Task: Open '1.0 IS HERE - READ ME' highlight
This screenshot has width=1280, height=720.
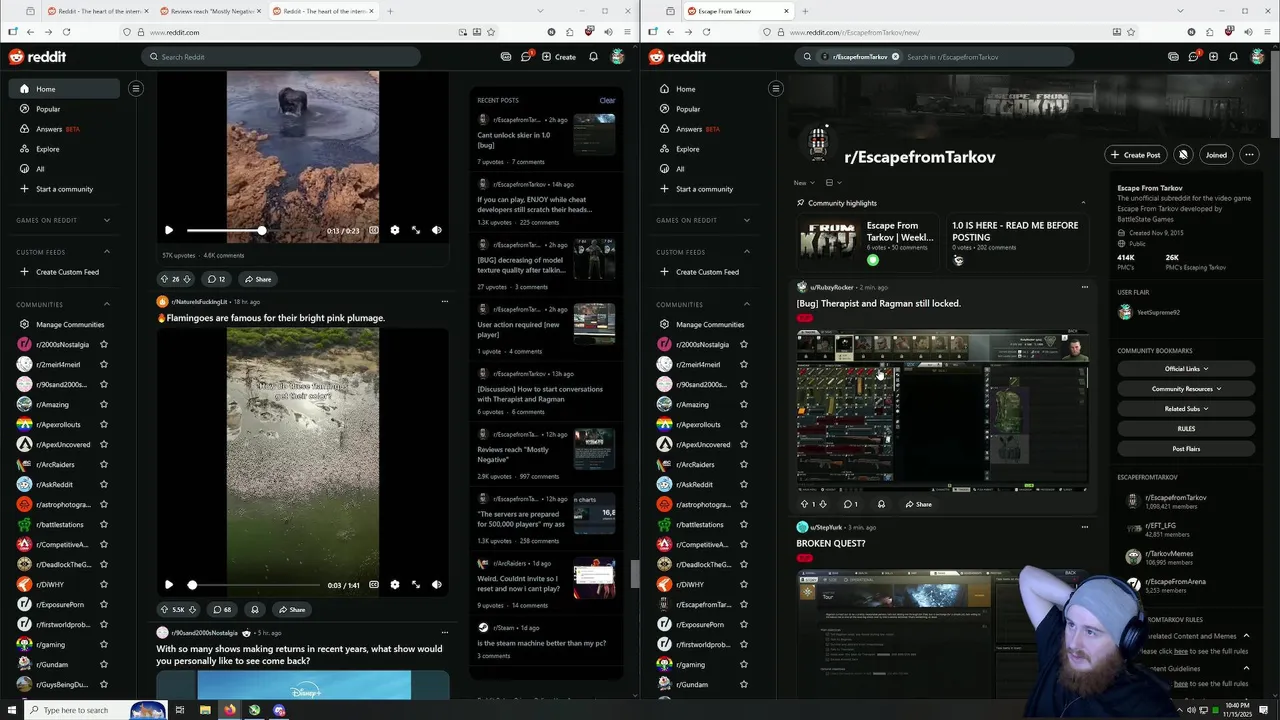Action: tap(1017, 243)
